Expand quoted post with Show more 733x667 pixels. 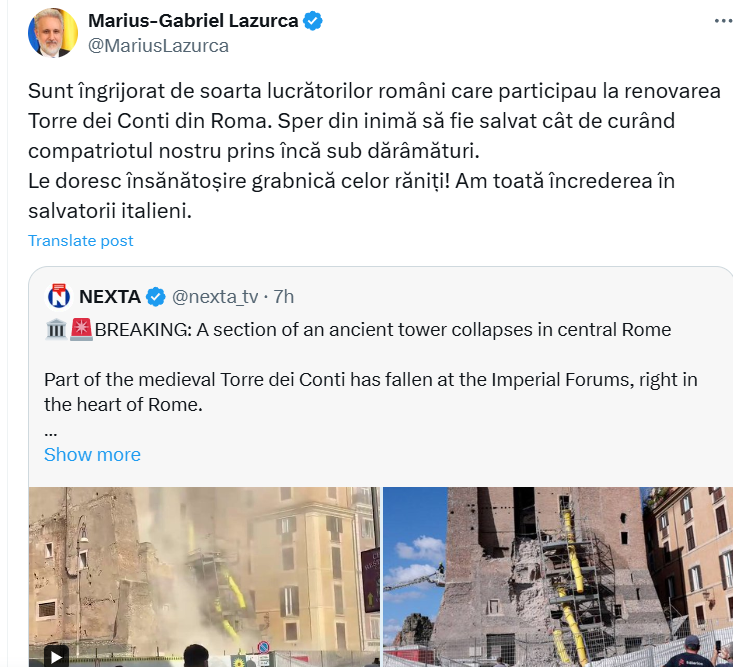[x=92, y=454]
